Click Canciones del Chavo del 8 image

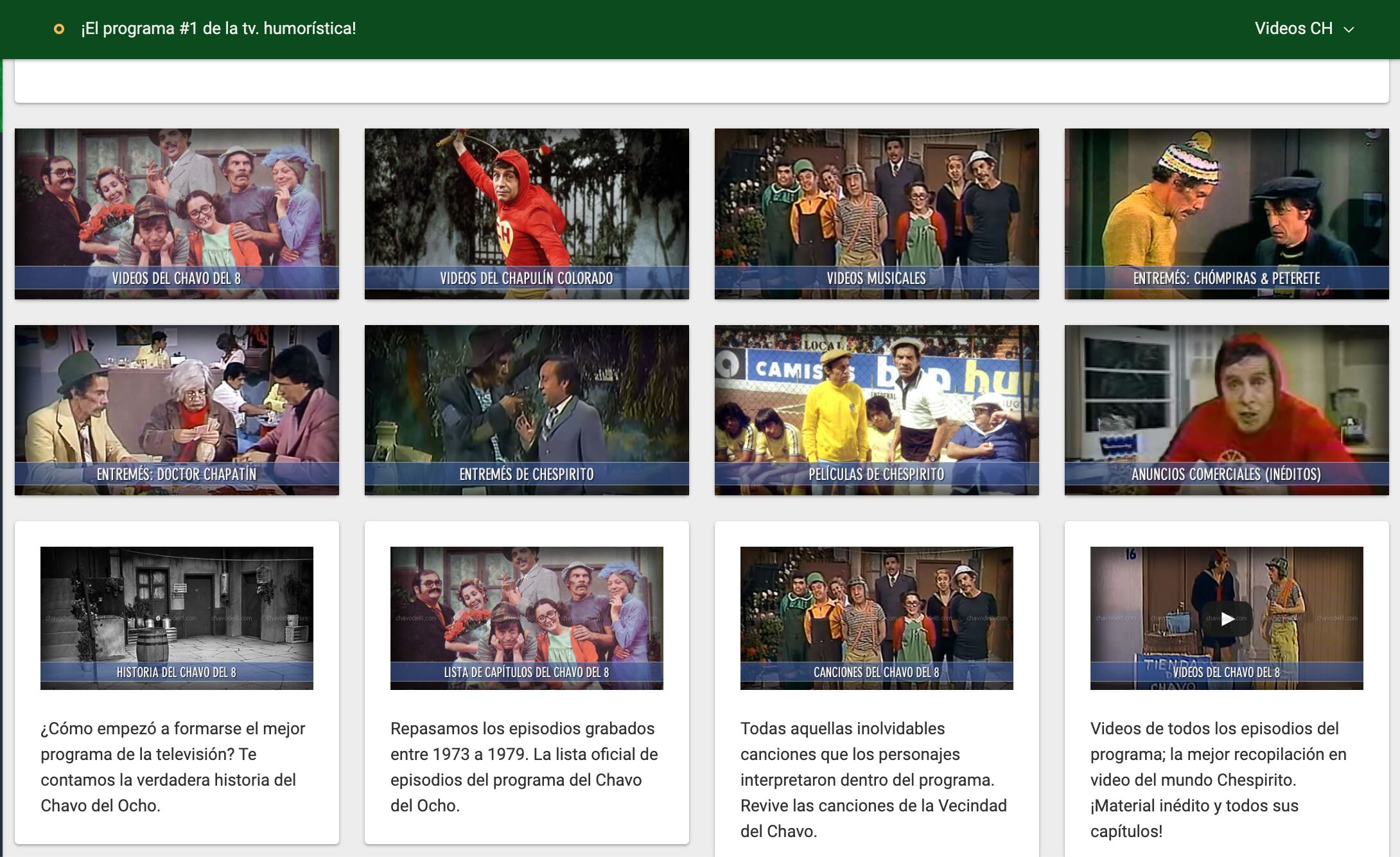[877, 617]
